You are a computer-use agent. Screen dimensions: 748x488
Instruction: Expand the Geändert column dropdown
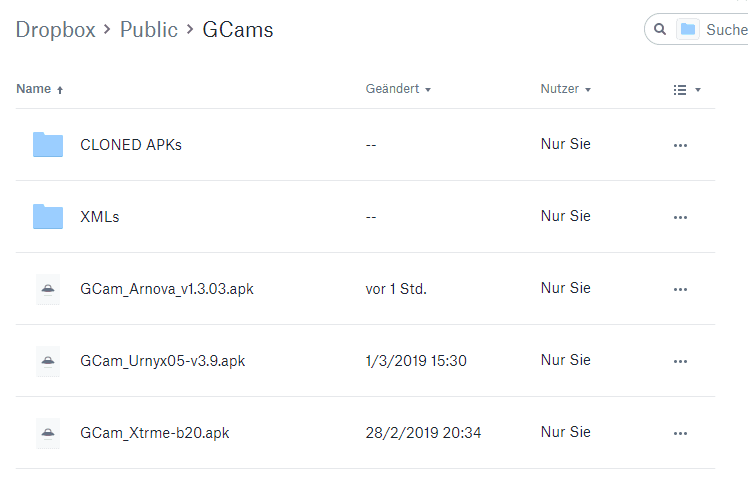398,89
